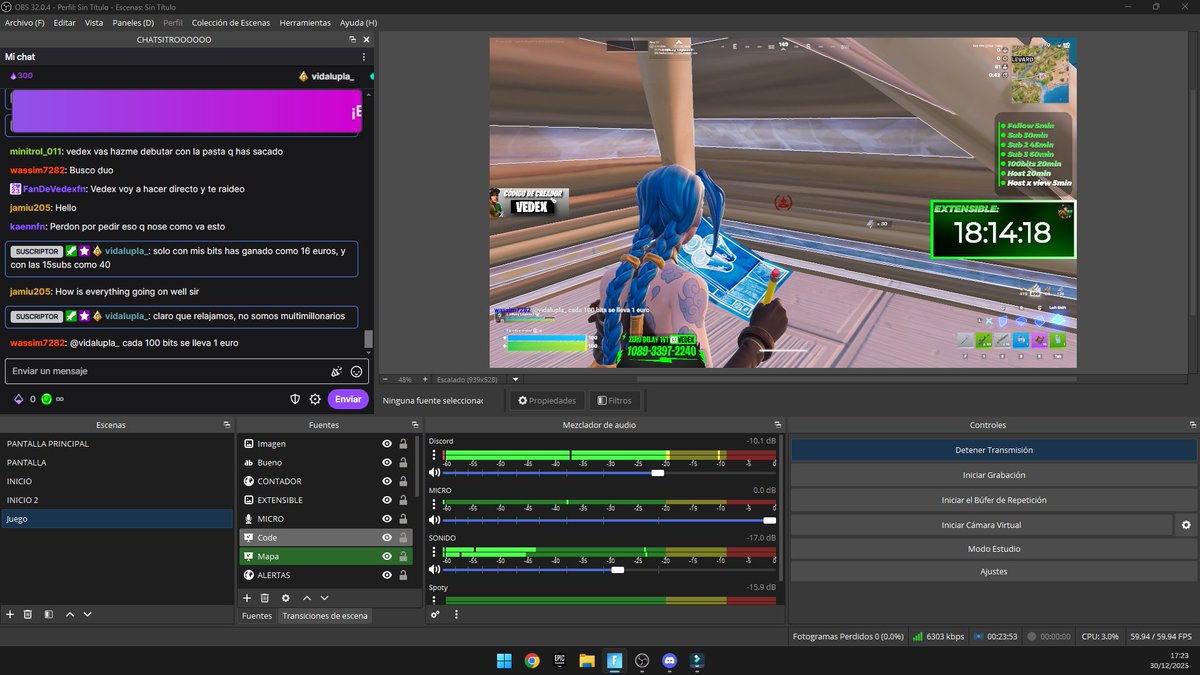Move scene down with the Escenas down arrow
Viewport: 1200px width, 675px height.
tap(88, 614)
